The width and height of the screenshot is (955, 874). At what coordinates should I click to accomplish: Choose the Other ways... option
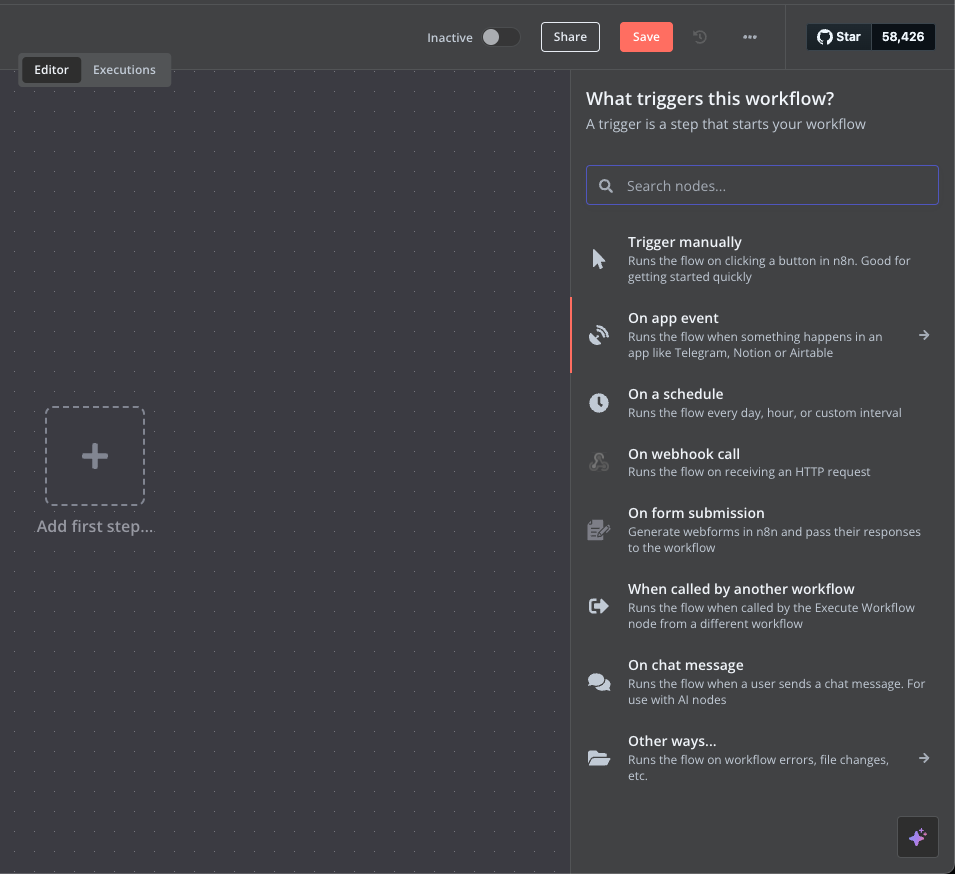point(762,758)
